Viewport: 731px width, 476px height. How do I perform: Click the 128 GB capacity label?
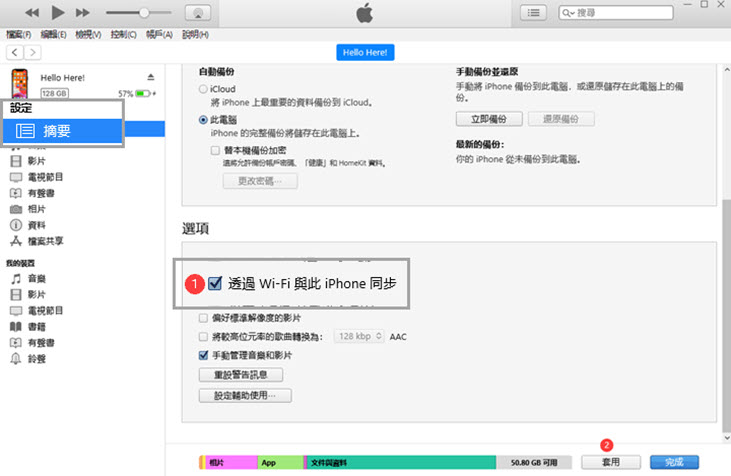55,93
